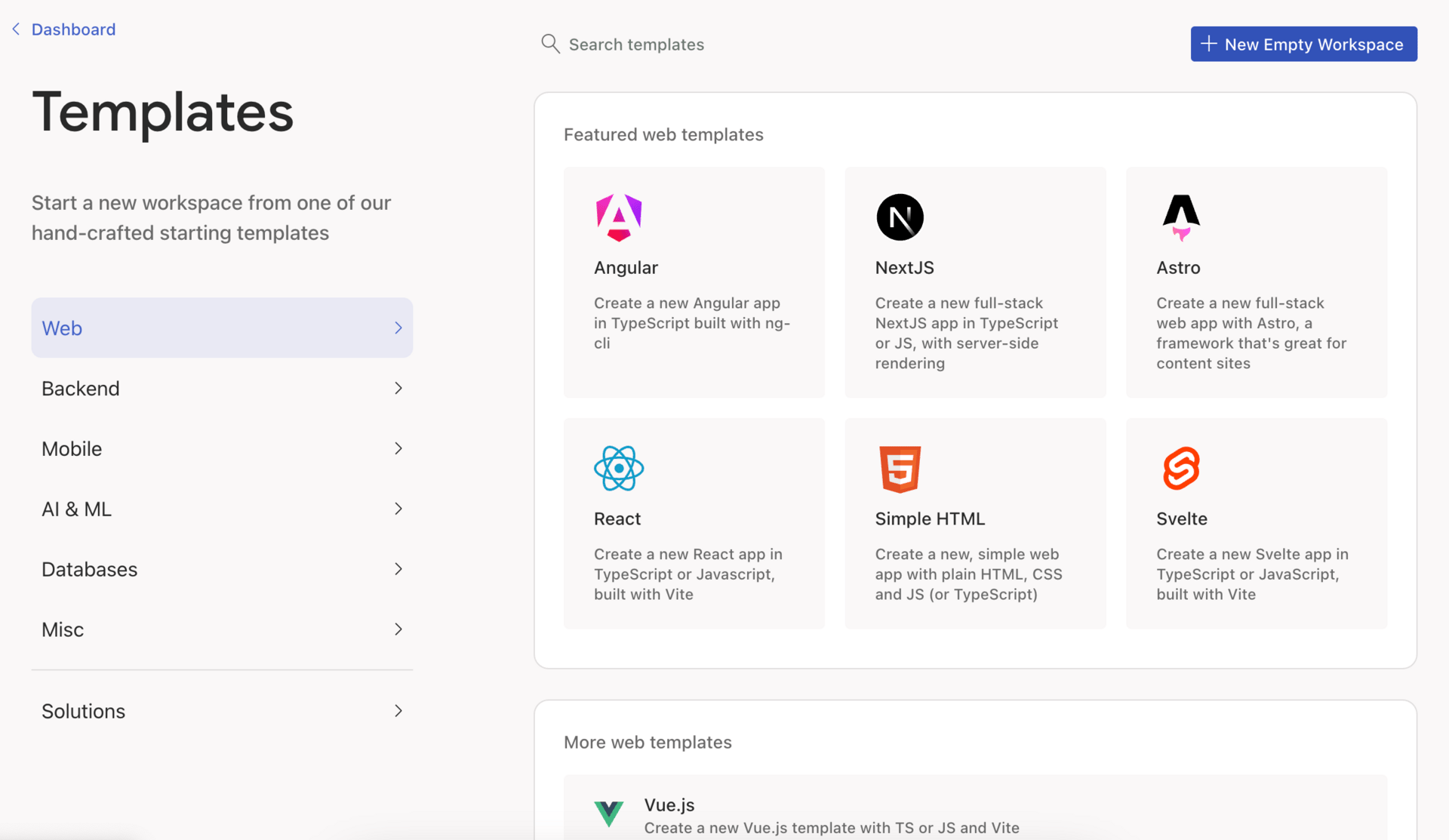The width and height of the screenshot is (1449, 840).
Task: Click the New Empty Workspace button
Action: click(x=1303, y=44)
